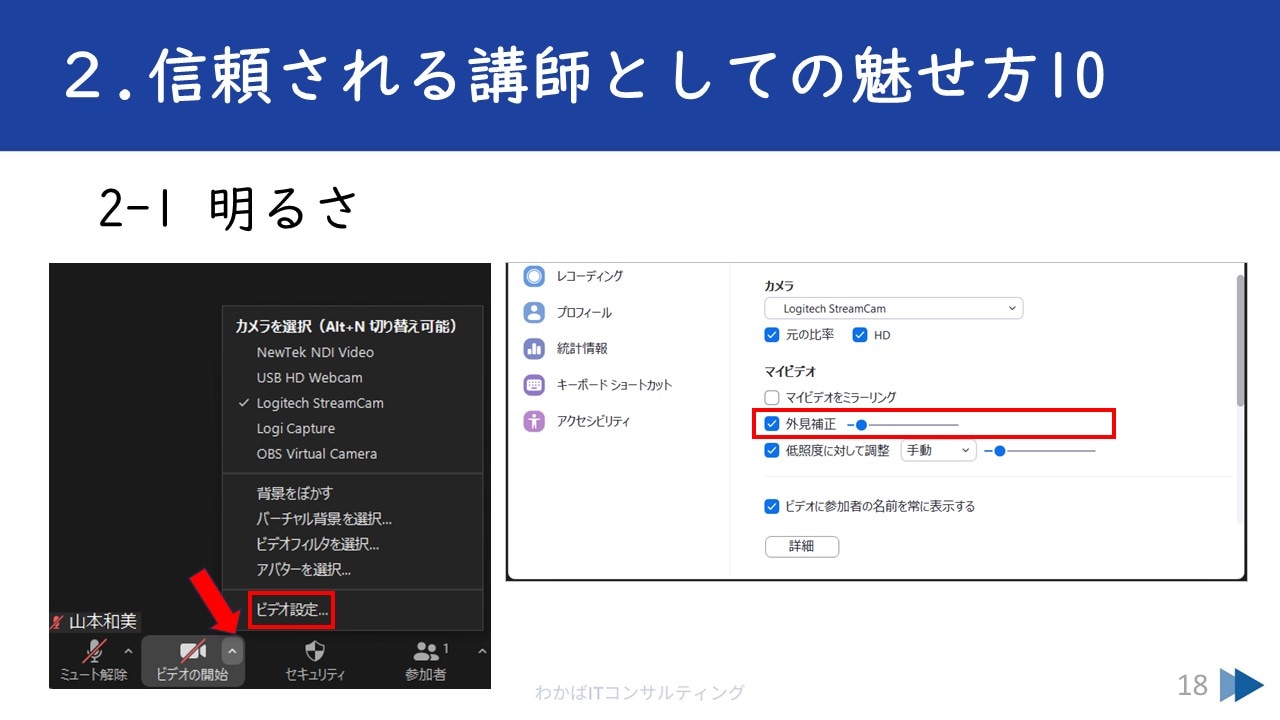Toggle touch up appearance checkbox
This screenshot has height=720, width=1280.
(771, 424)
